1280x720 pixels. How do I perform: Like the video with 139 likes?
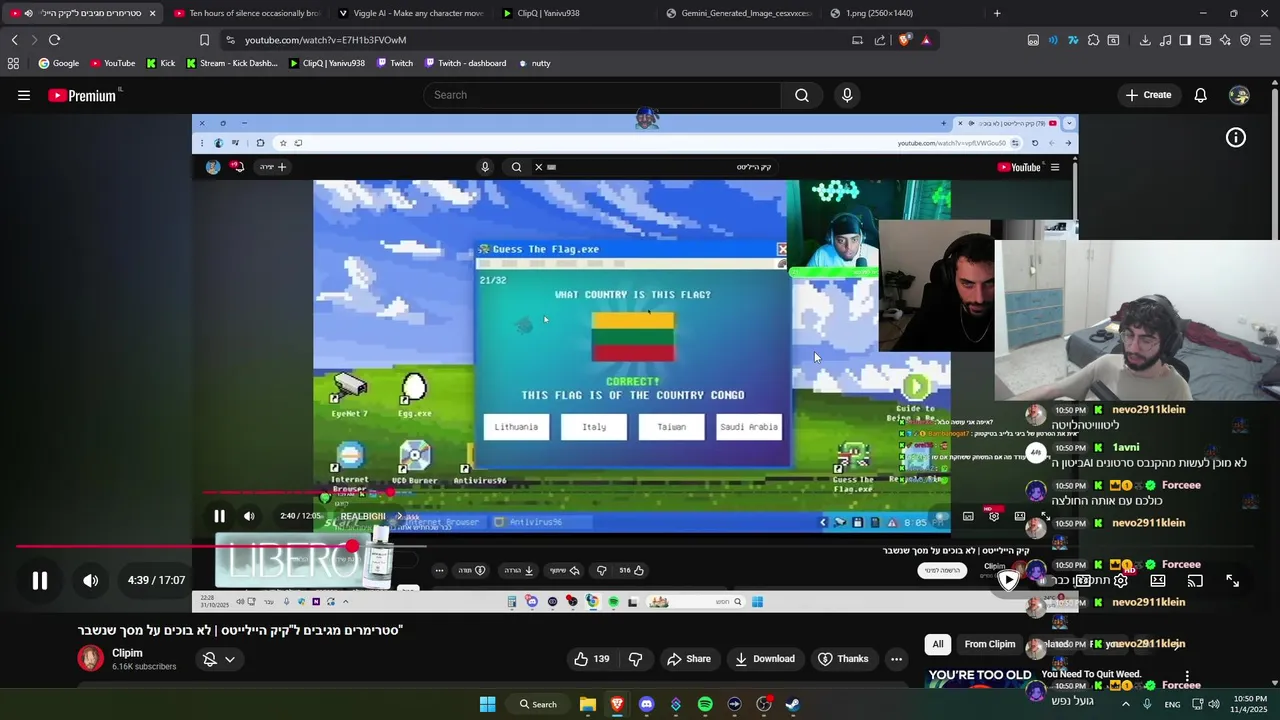[x=591, y=659]
